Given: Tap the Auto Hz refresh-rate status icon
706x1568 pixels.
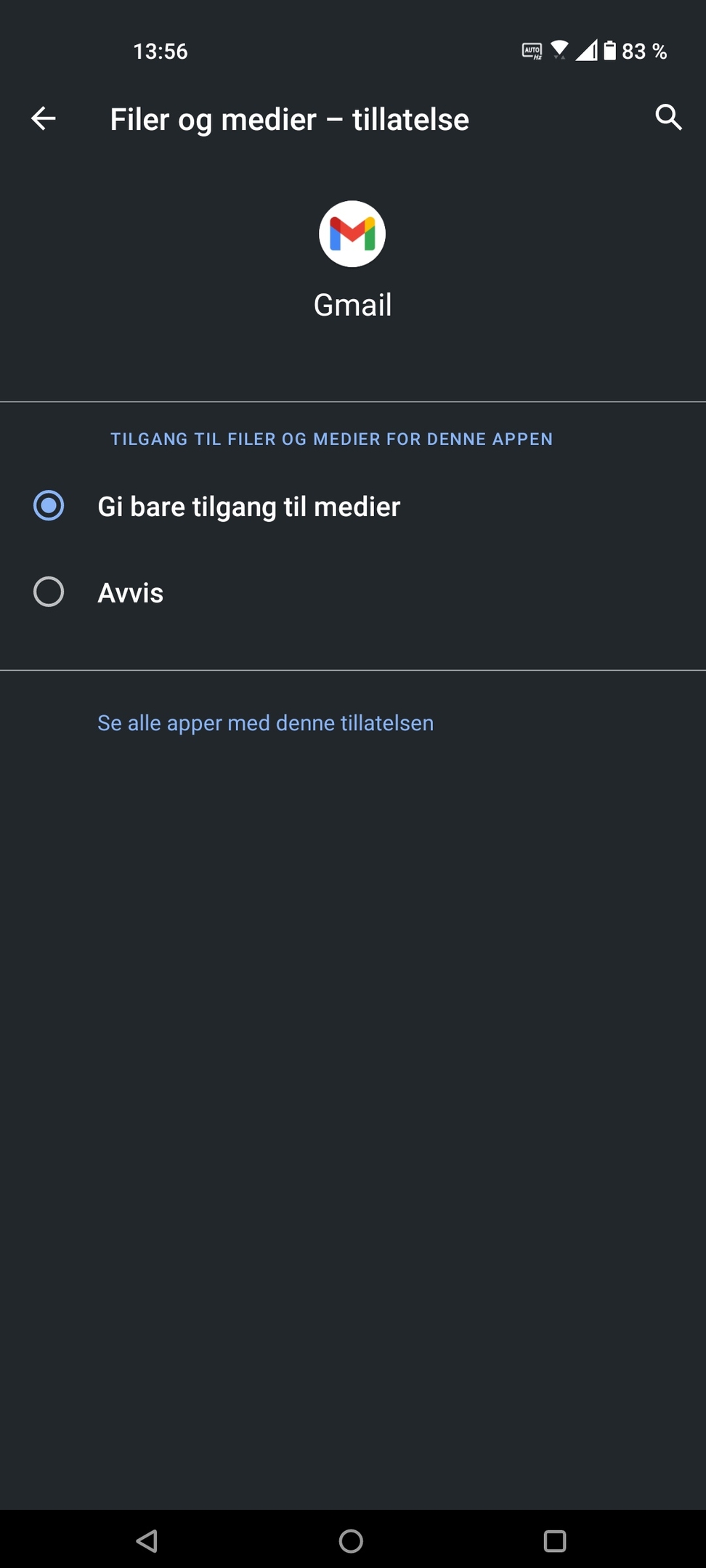Looking at the screenshot, I should coord(532,51).
